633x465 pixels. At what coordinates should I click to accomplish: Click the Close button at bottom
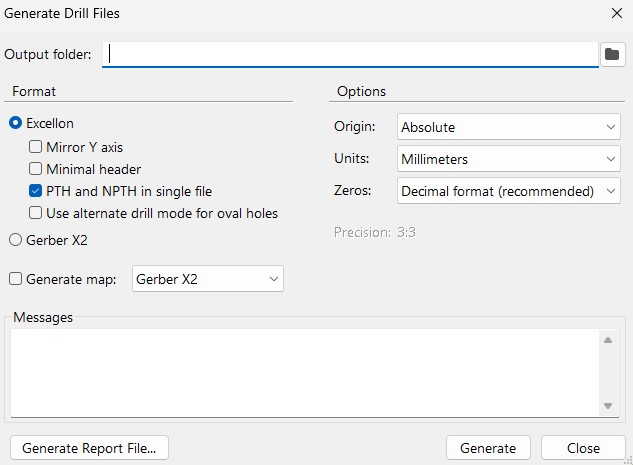pyautogui.click(x=583, y=448)
